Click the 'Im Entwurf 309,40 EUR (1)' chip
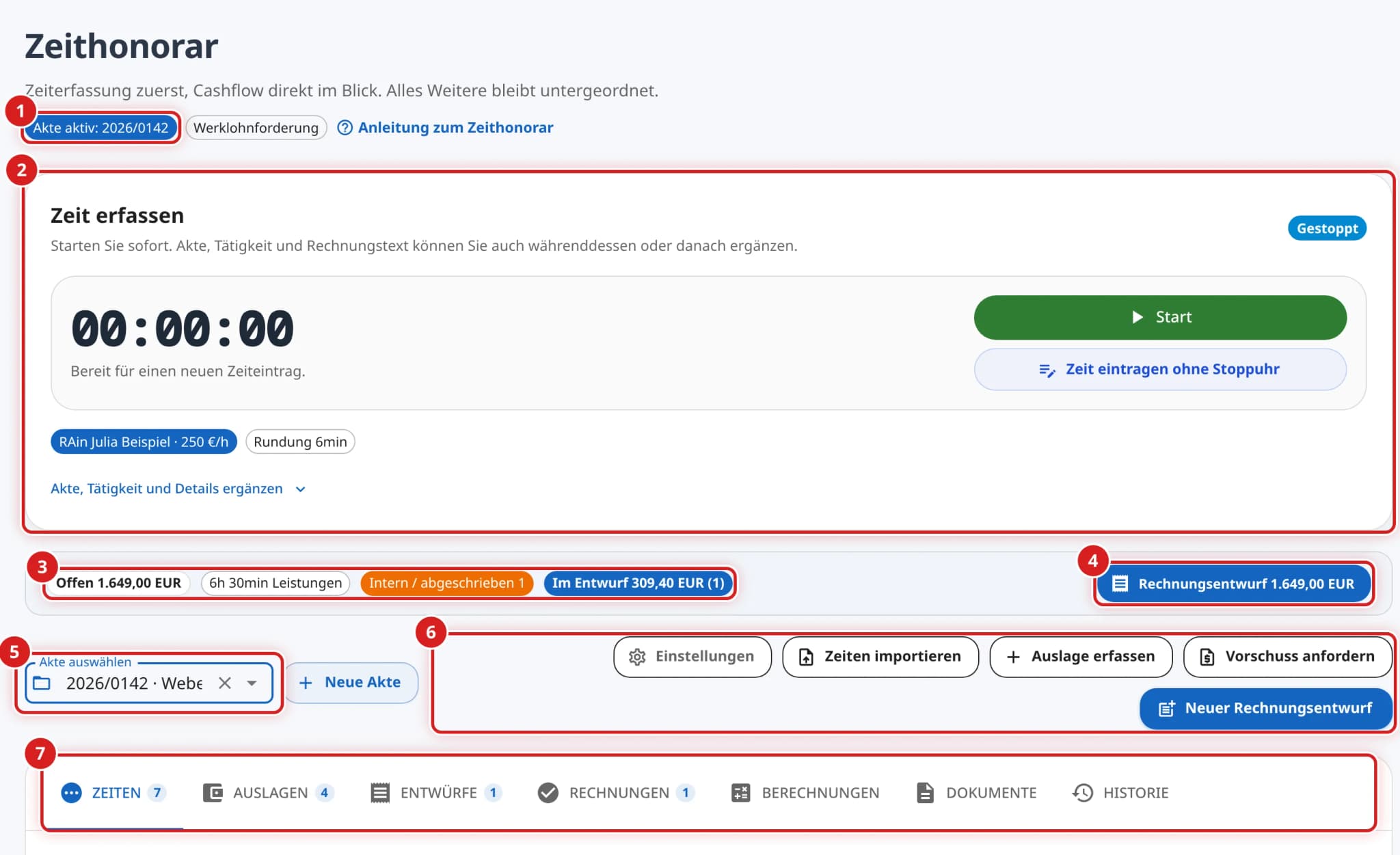The height and width of the screenshot is (855, 1400). [638, 583]
